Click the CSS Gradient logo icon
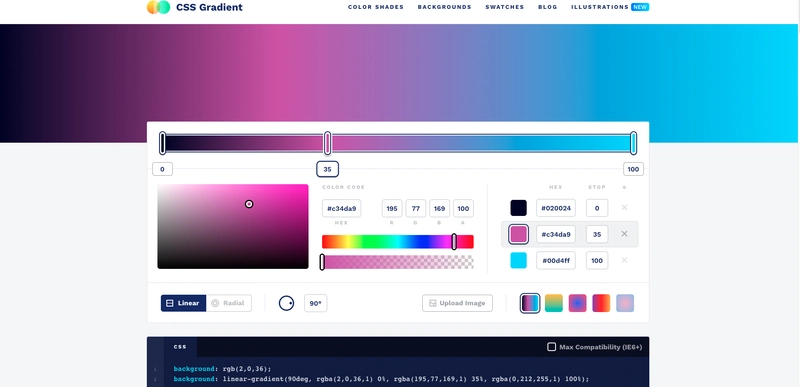The width and height of the screenshot is (800, 387). [x=158, y=7]
